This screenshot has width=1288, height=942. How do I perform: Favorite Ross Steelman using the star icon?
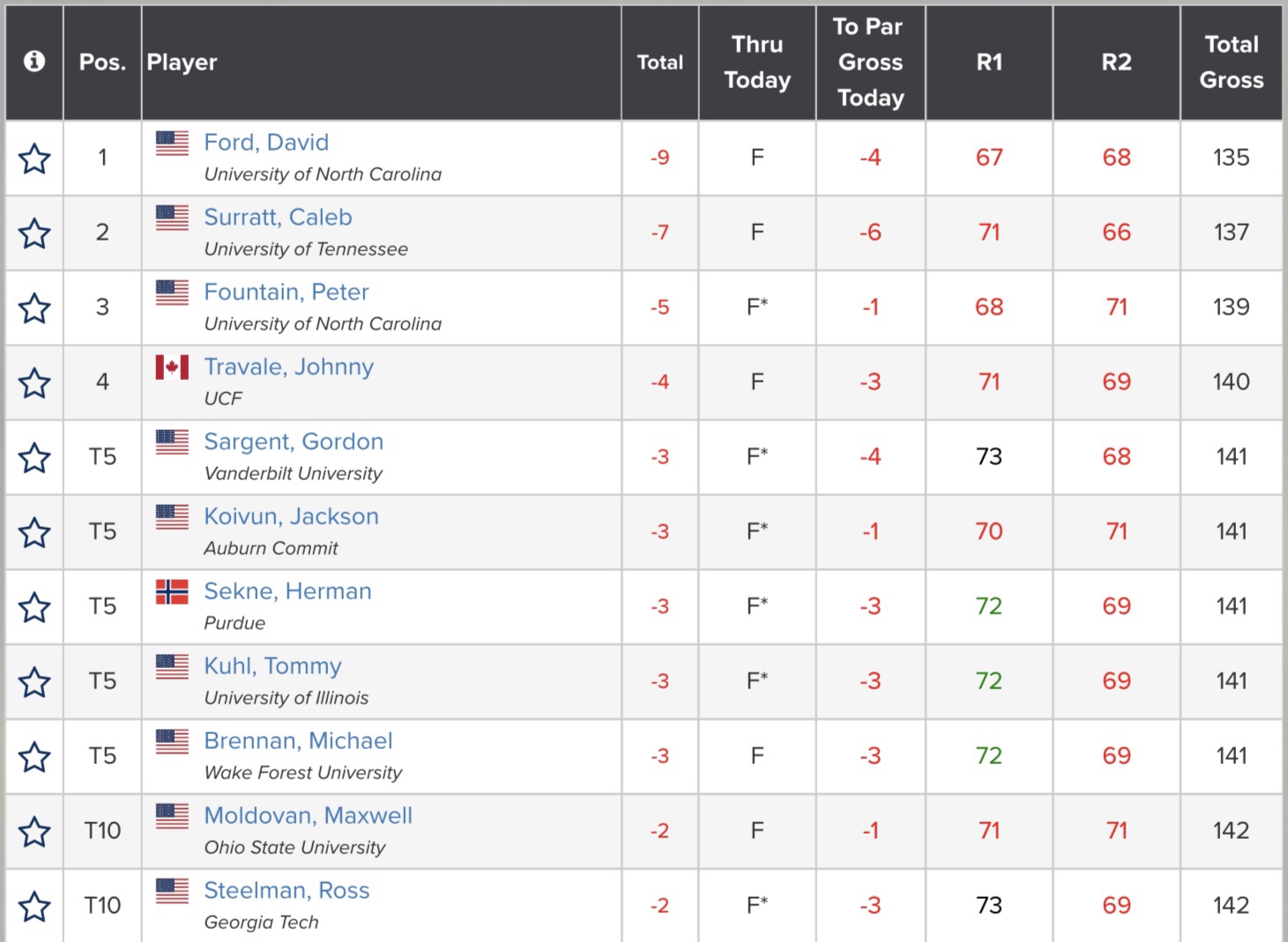tap(34, 906)
